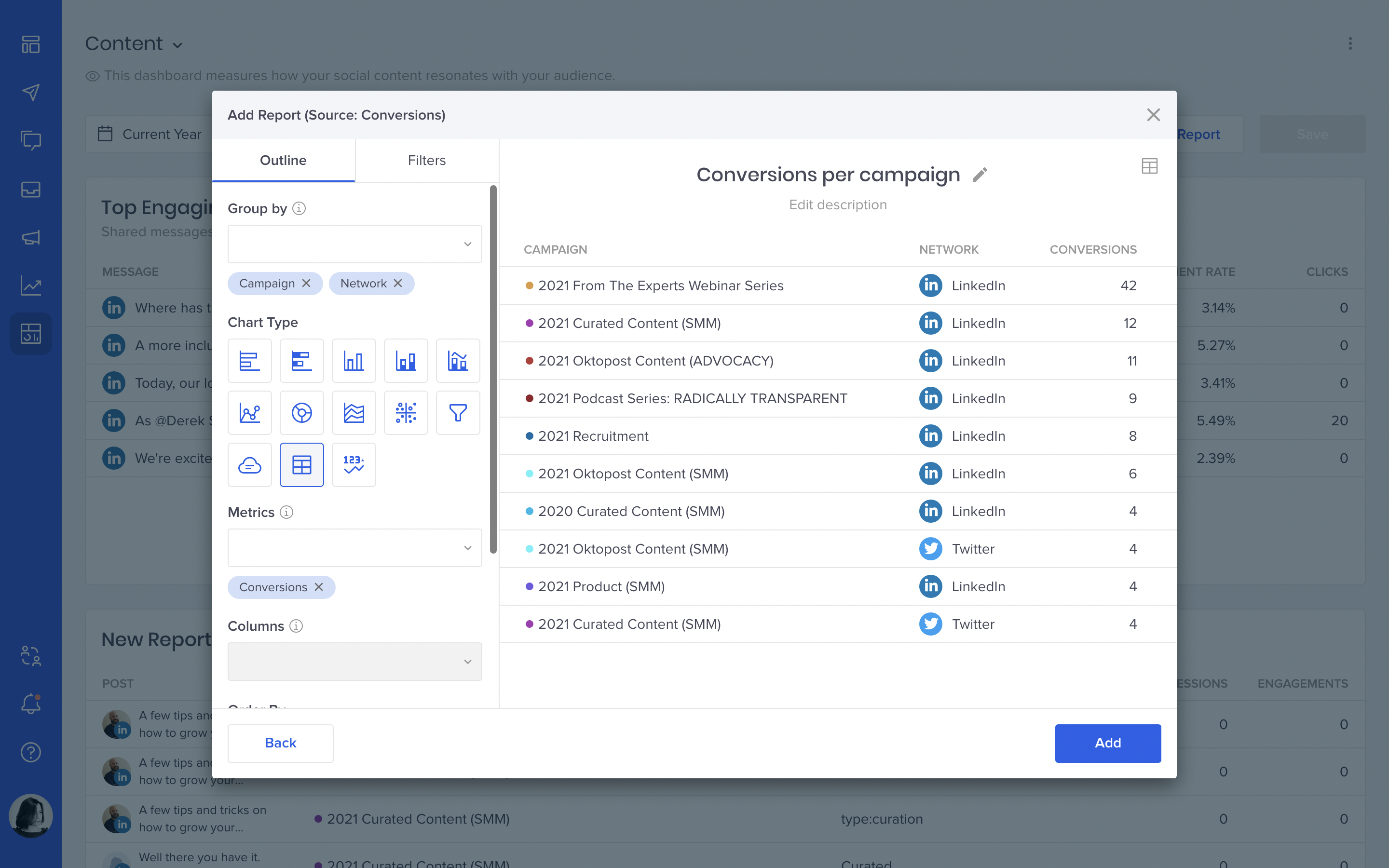Pick the number counter chart type
Viewport: 1389px width, 868px height.
click(x=354, y=464)
